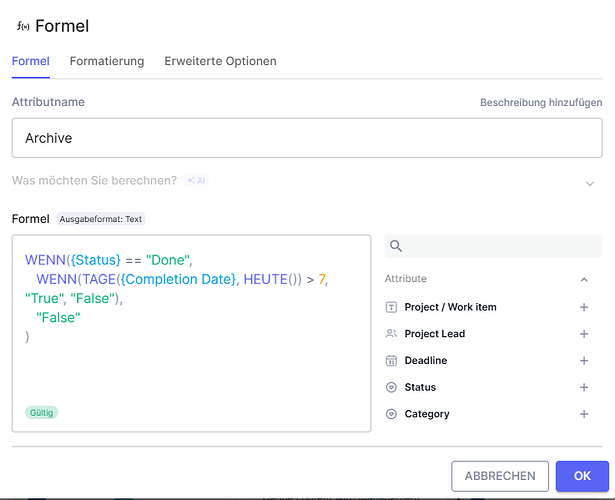Expand the 'Was möchten Sie berechnen?' chevron

(590, 184)
